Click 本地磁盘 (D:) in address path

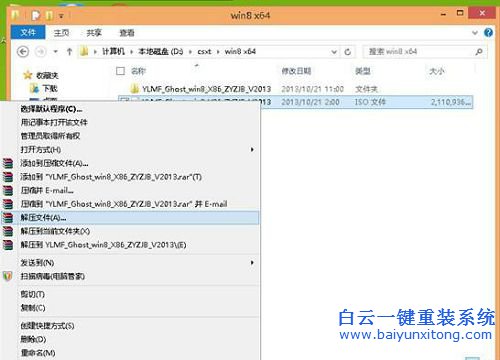click(161, 51)
